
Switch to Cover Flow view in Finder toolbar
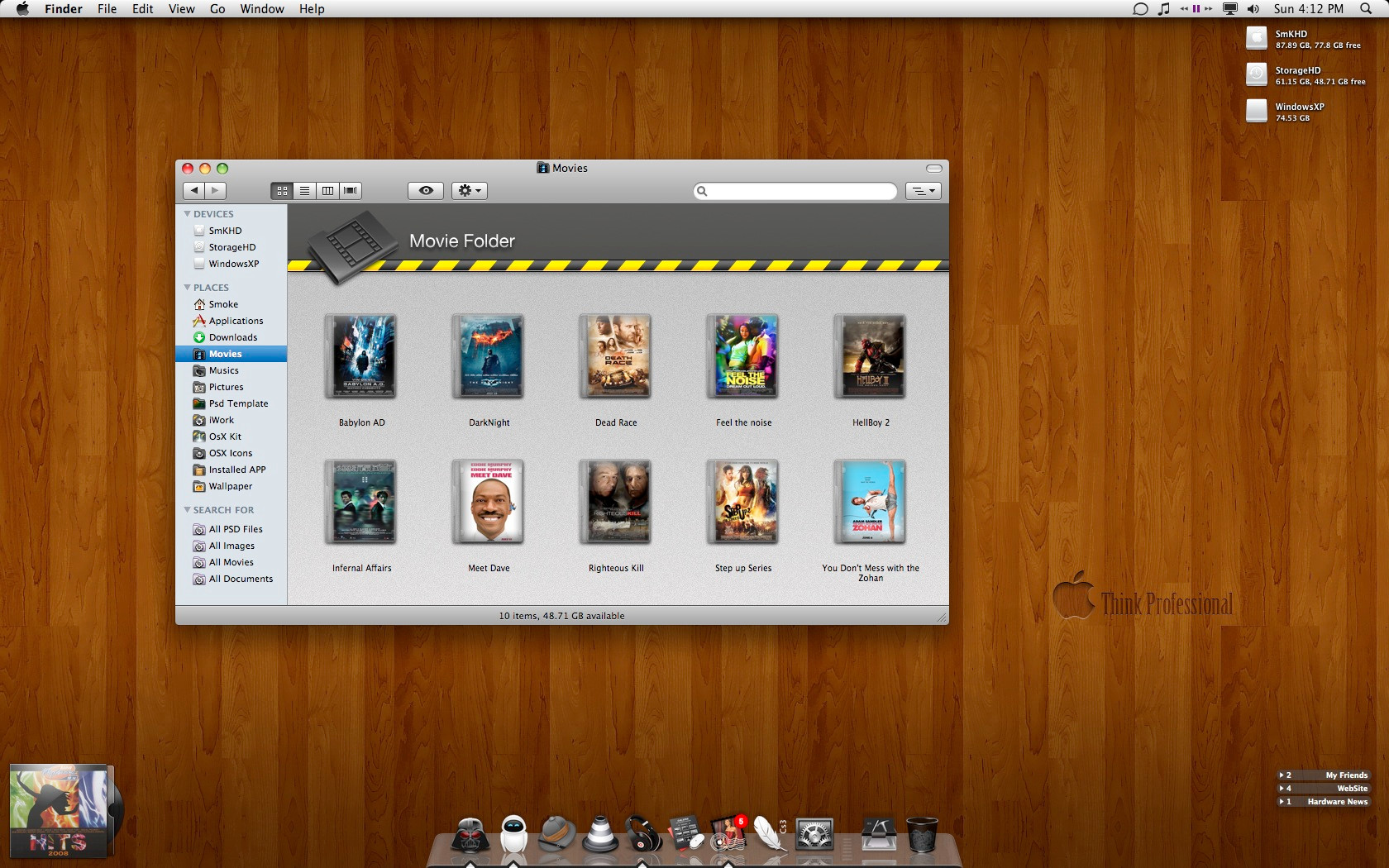pyautogui.click(x=351, y=190)
